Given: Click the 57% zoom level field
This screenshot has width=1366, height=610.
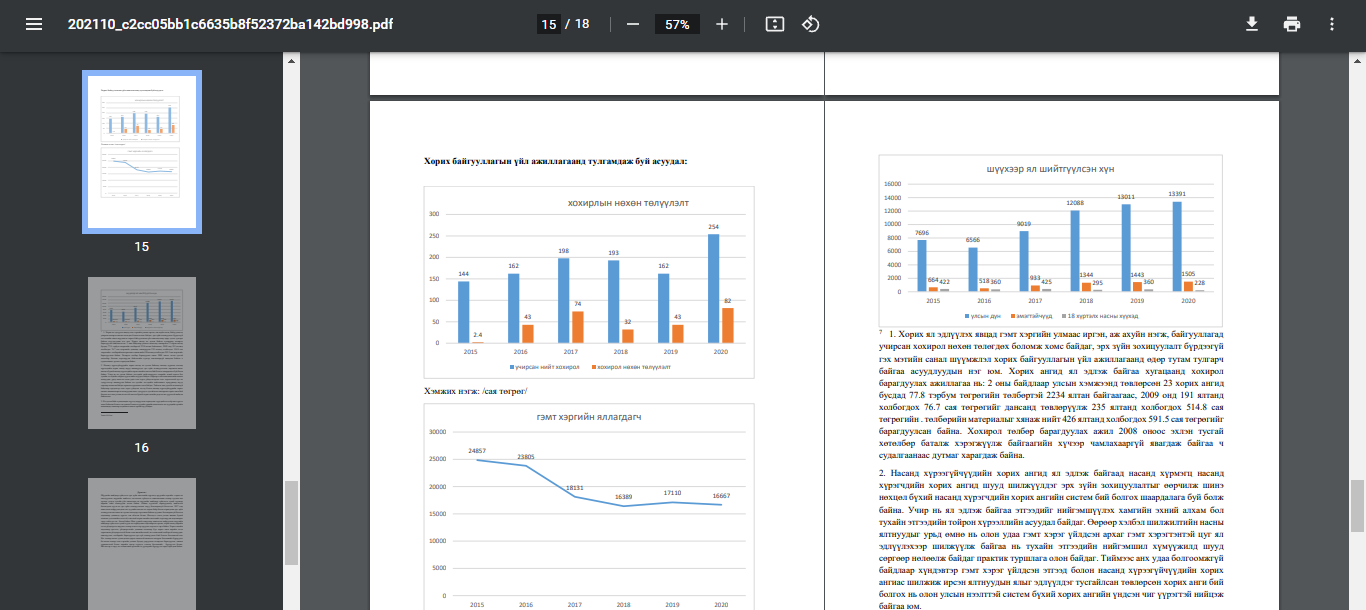Looking at the screenshot, I should coord(677,24).
